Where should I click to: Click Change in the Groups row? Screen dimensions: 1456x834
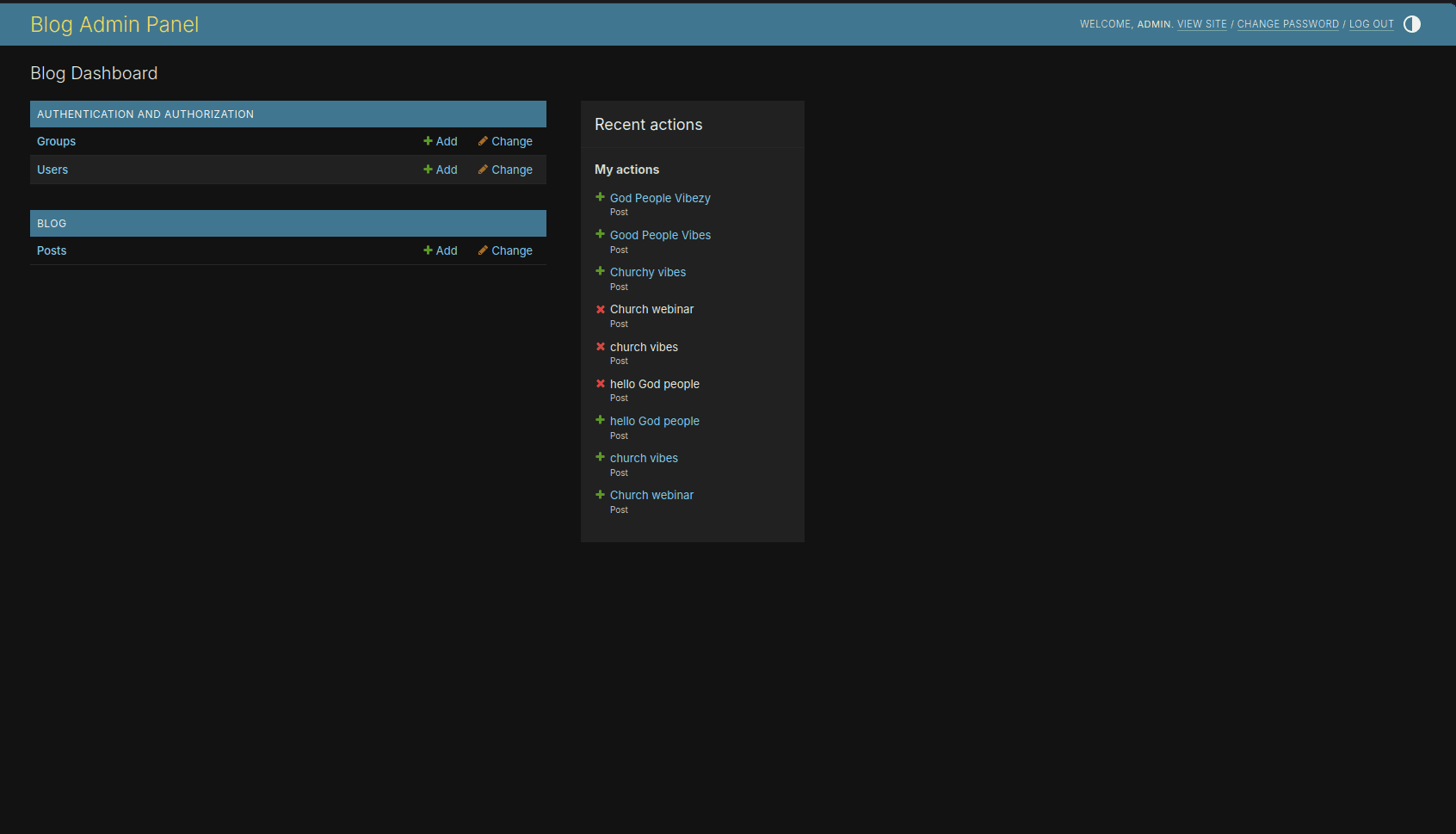[506, 141]
